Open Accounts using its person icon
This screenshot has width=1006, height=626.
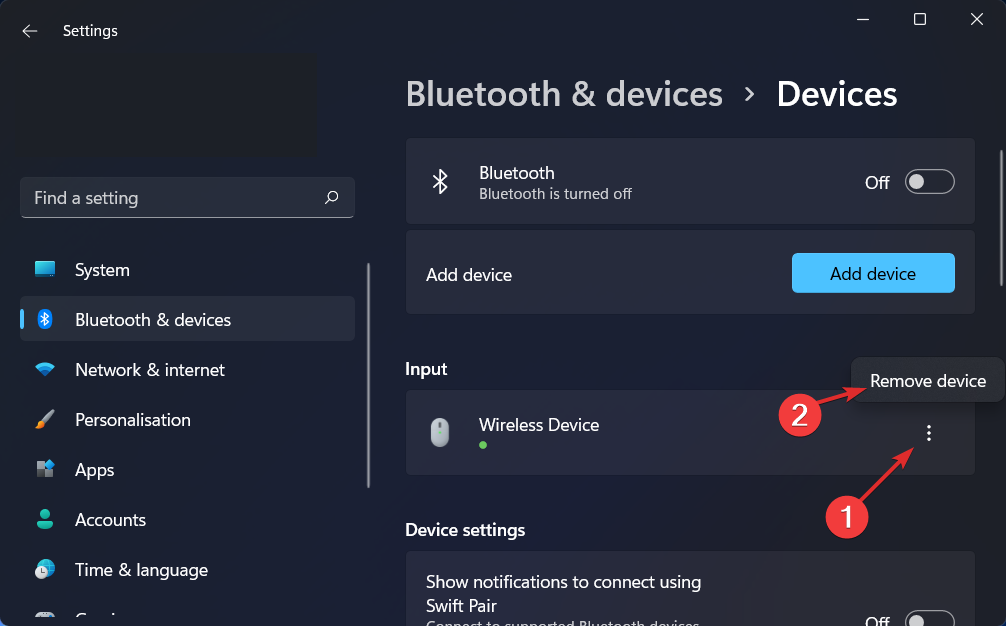tap(45, 519)
